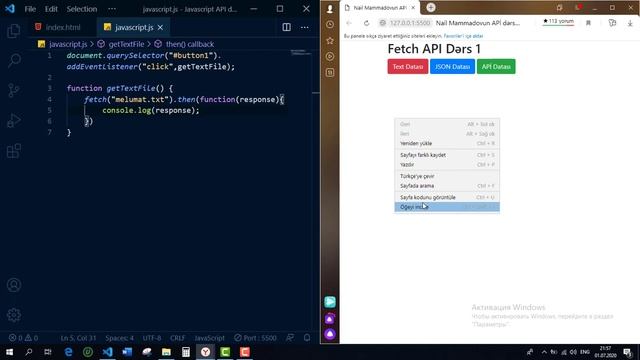Split the VS Code editor right
Screen dimensions: 640x360
(x=287, y=27)
